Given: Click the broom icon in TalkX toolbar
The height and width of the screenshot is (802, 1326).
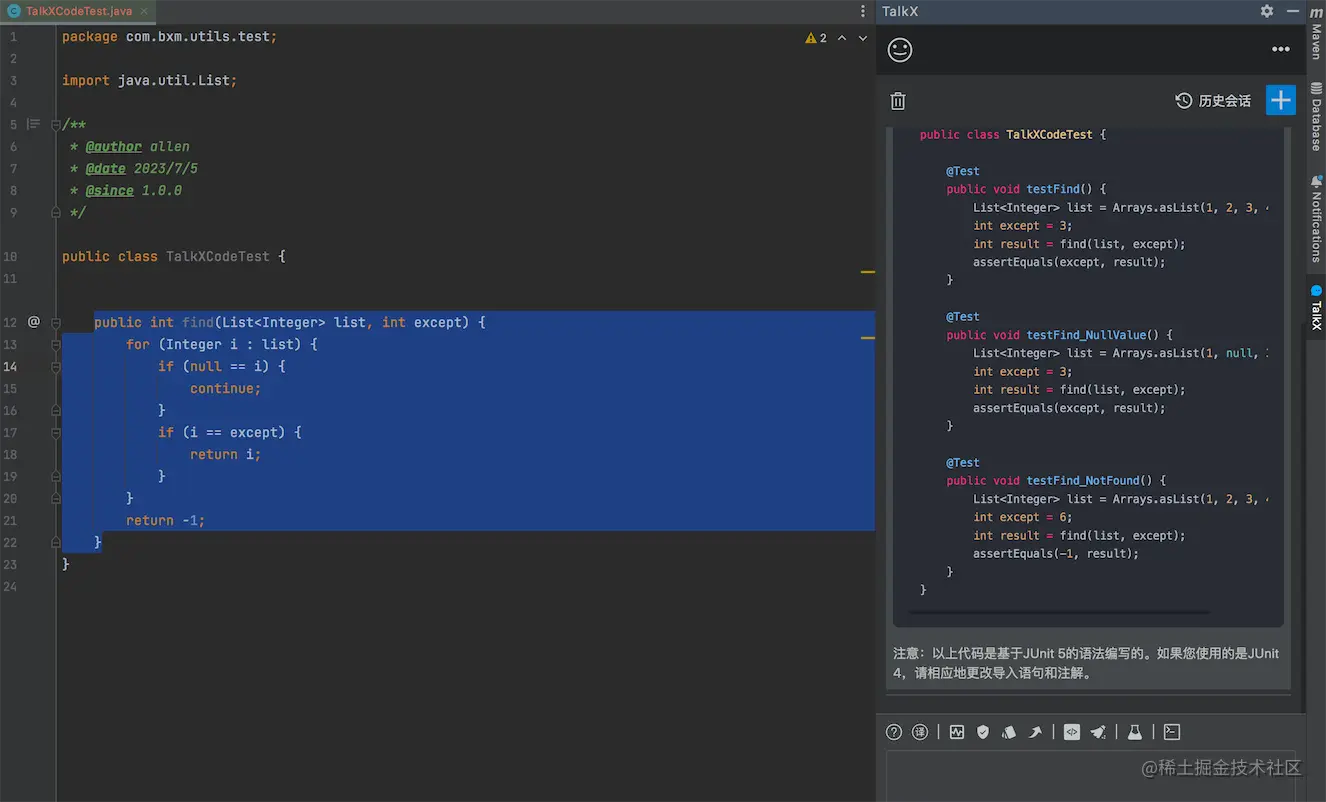Looking at the screenshot, I should pos(1098,732).
